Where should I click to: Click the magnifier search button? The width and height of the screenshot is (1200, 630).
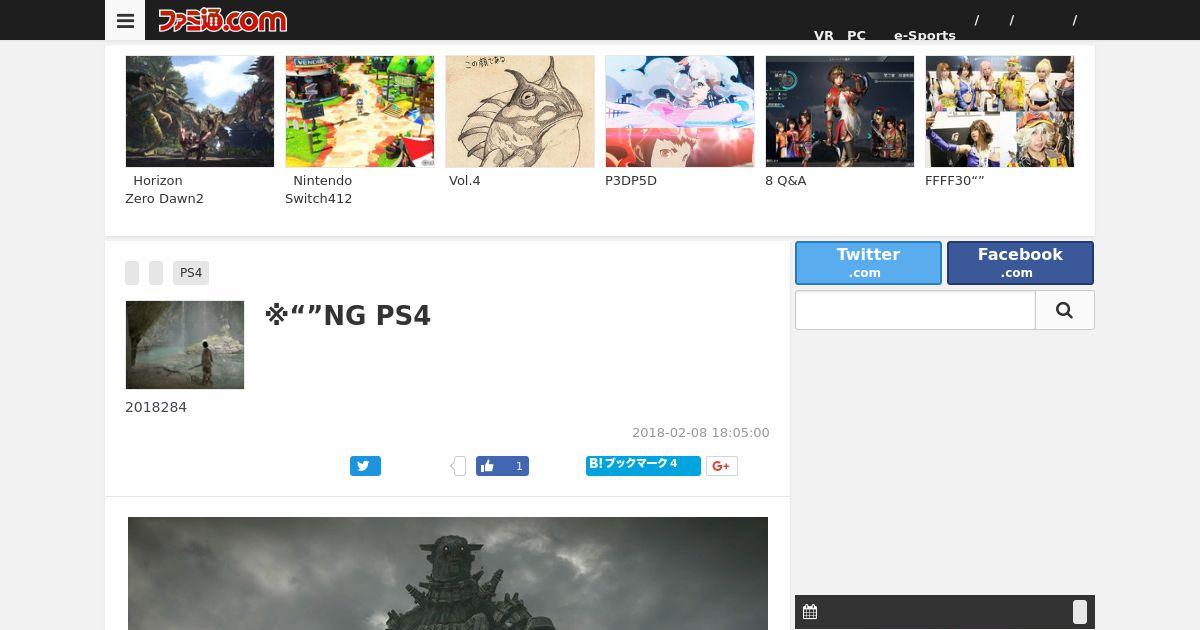[1064, 310]
